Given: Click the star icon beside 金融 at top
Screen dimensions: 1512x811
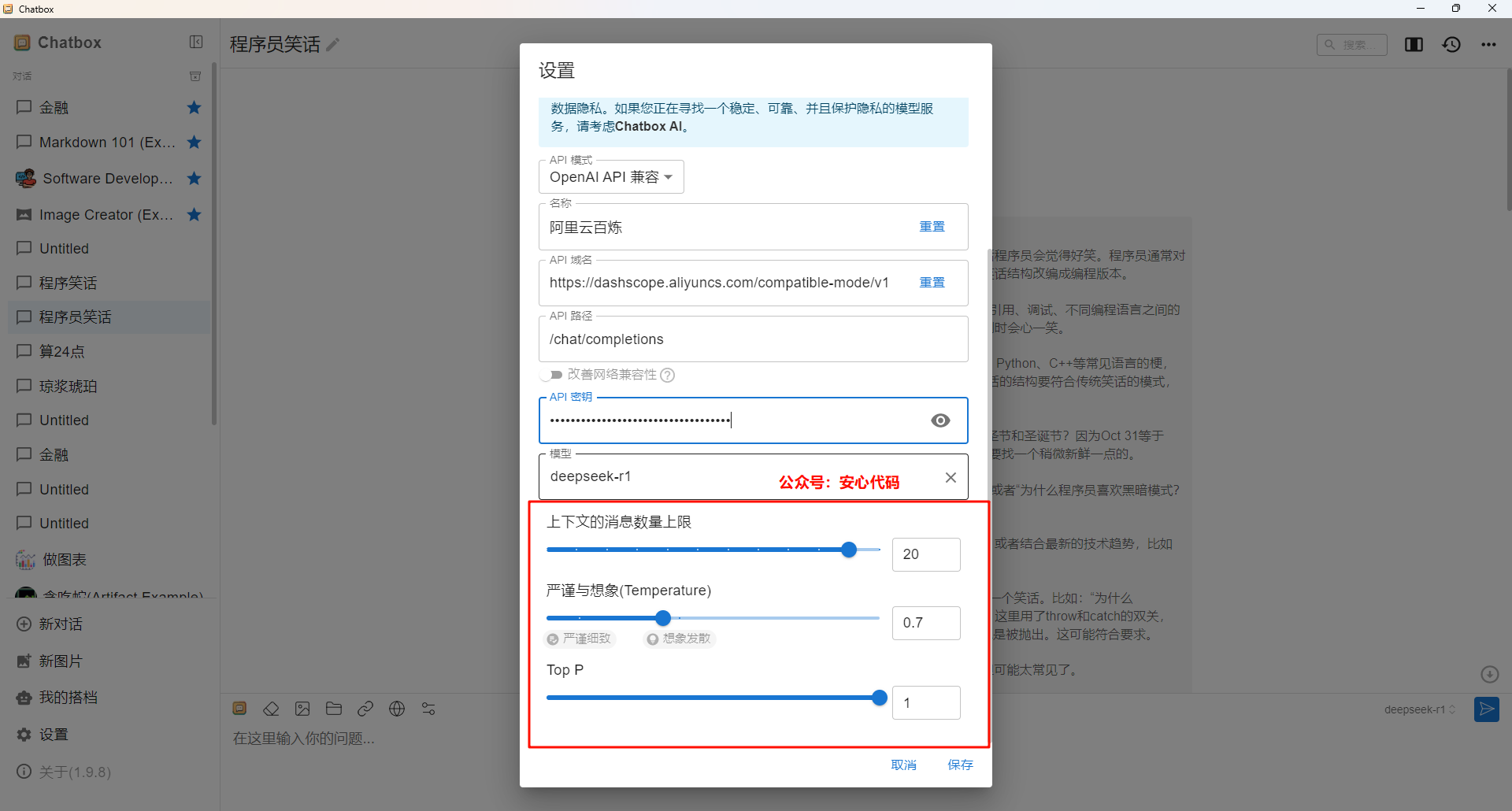Looking at the screenshot, I should pyautogui.click(x=195, y=107).
